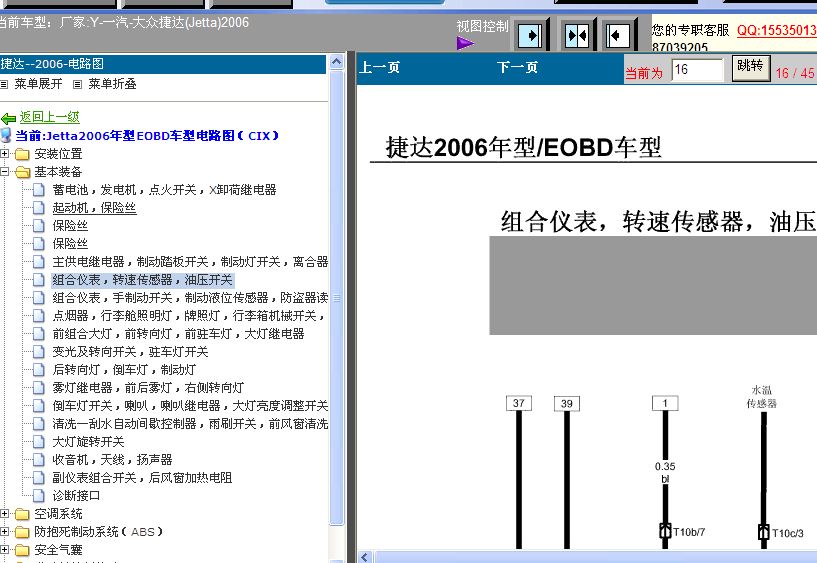Click the document icon beside 诊断接口
The image size is (817, 563).
(39, 496)
